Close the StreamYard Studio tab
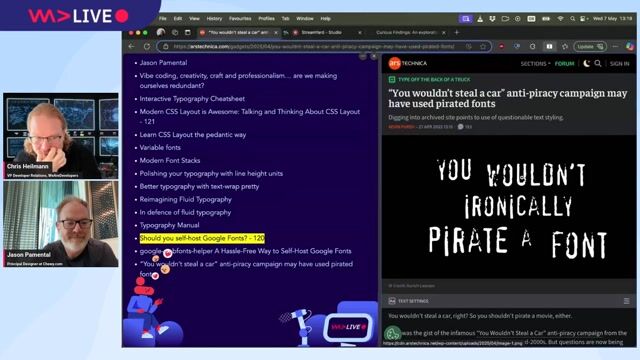Screen dimensions: 640x360 360,32
